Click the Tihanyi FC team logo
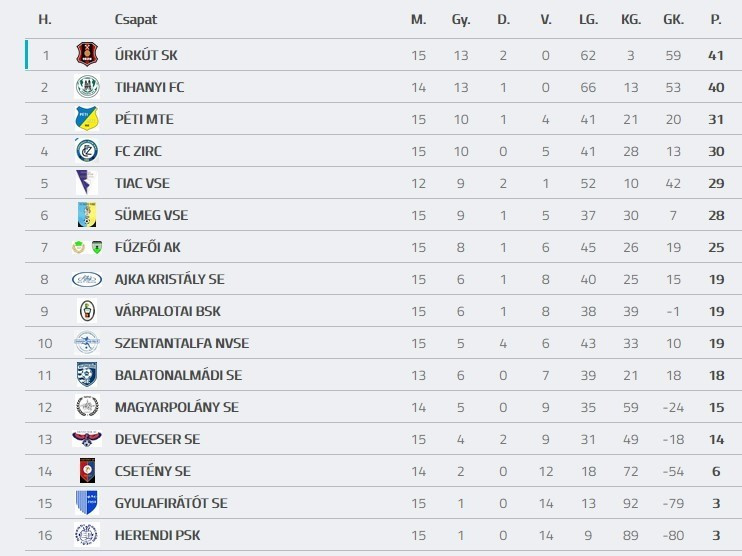Image resolution: width=742 pixels, height=556 pixels. coord(87,87)
